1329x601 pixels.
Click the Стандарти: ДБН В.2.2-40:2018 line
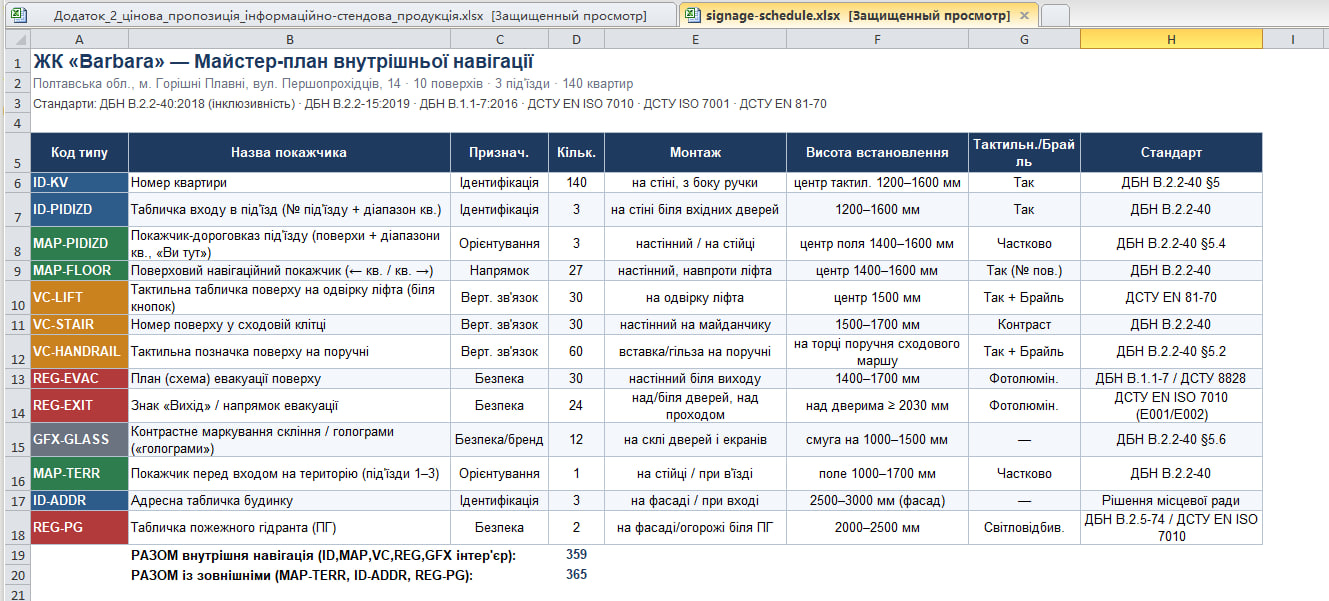tap(430, 104)
